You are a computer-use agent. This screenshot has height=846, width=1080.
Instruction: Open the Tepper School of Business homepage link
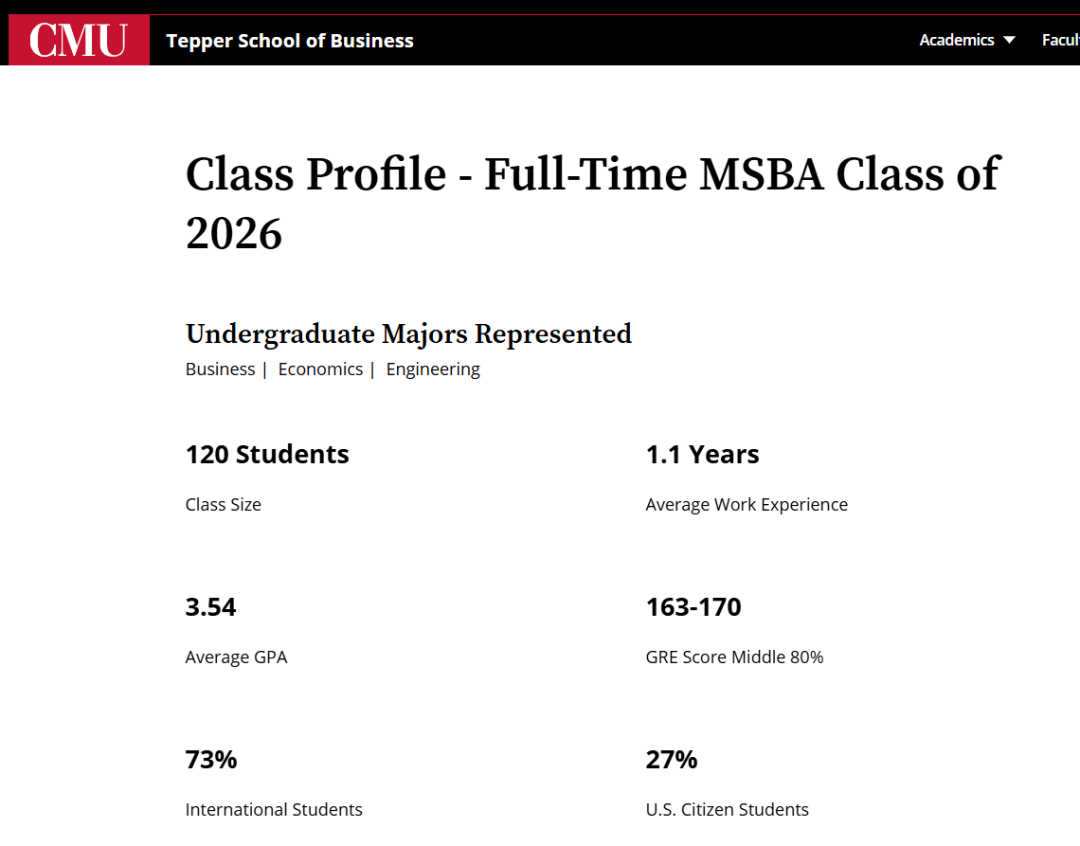pos(289,41)
